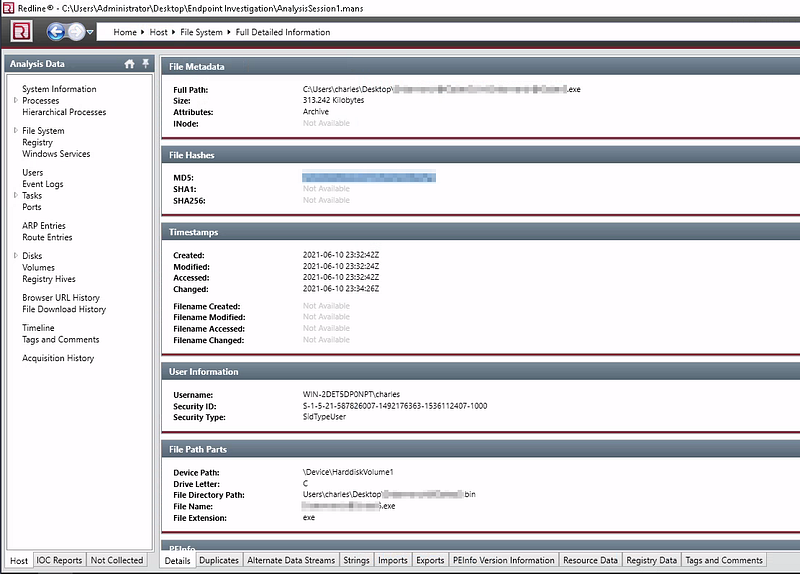Click the Created timestamp 2021-06-10 23:32:42Z

click(341, 255)
